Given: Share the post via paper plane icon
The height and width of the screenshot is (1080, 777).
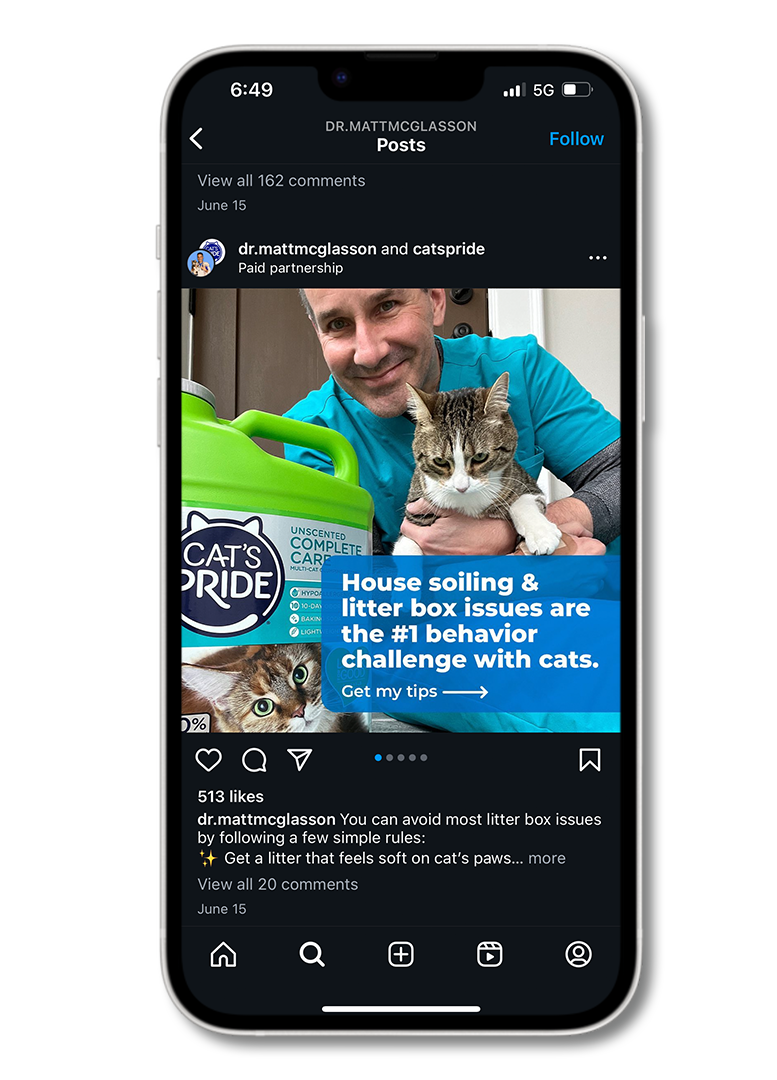Looking at the screenshot, I should [x=300, y=759].
